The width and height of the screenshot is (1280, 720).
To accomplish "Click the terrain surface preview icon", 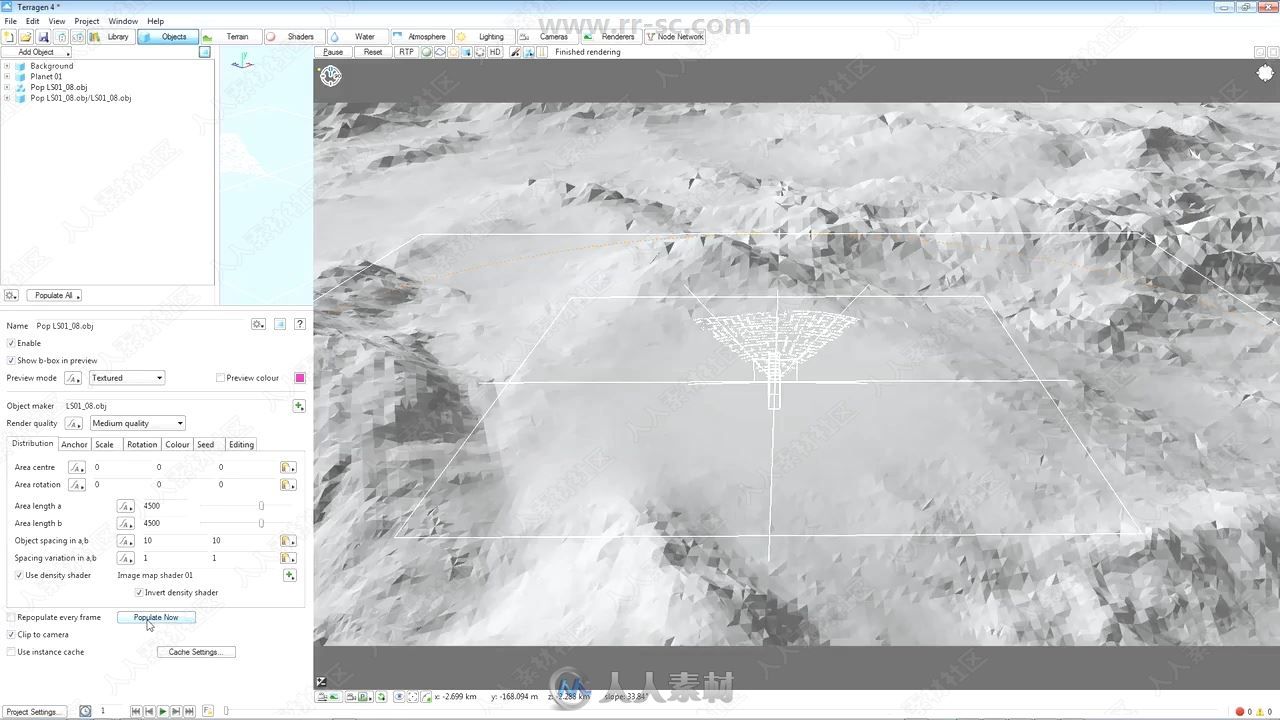I will pos(440,52).
